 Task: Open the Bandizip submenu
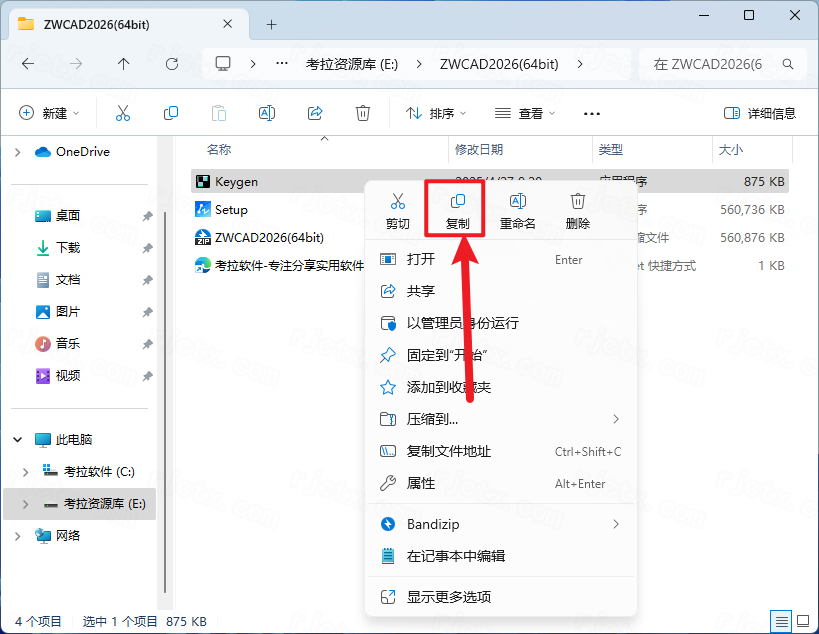(x=500, y=524)
